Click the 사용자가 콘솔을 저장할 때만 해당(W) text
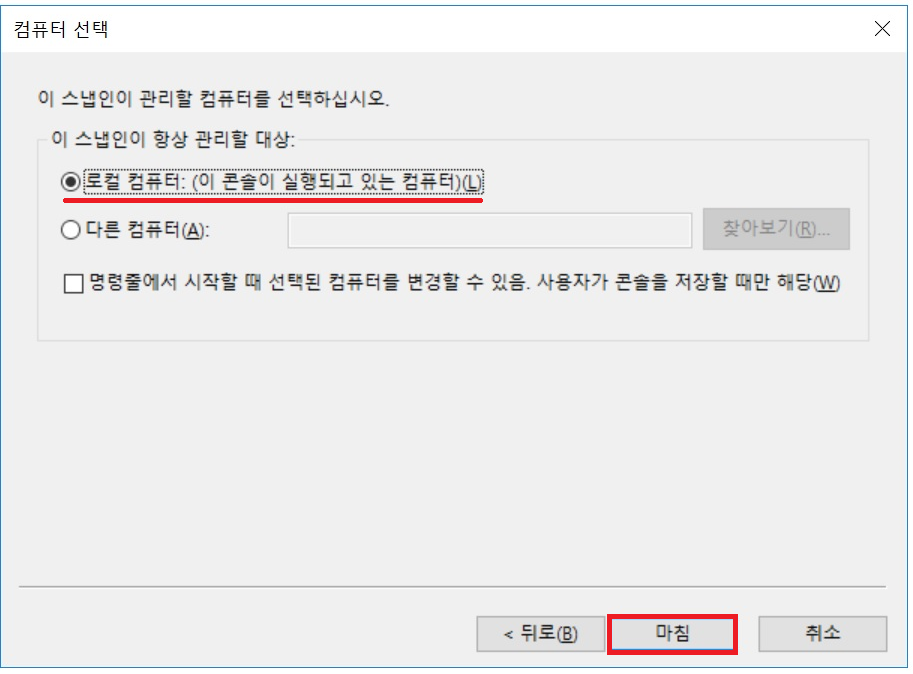 (688, 283)
